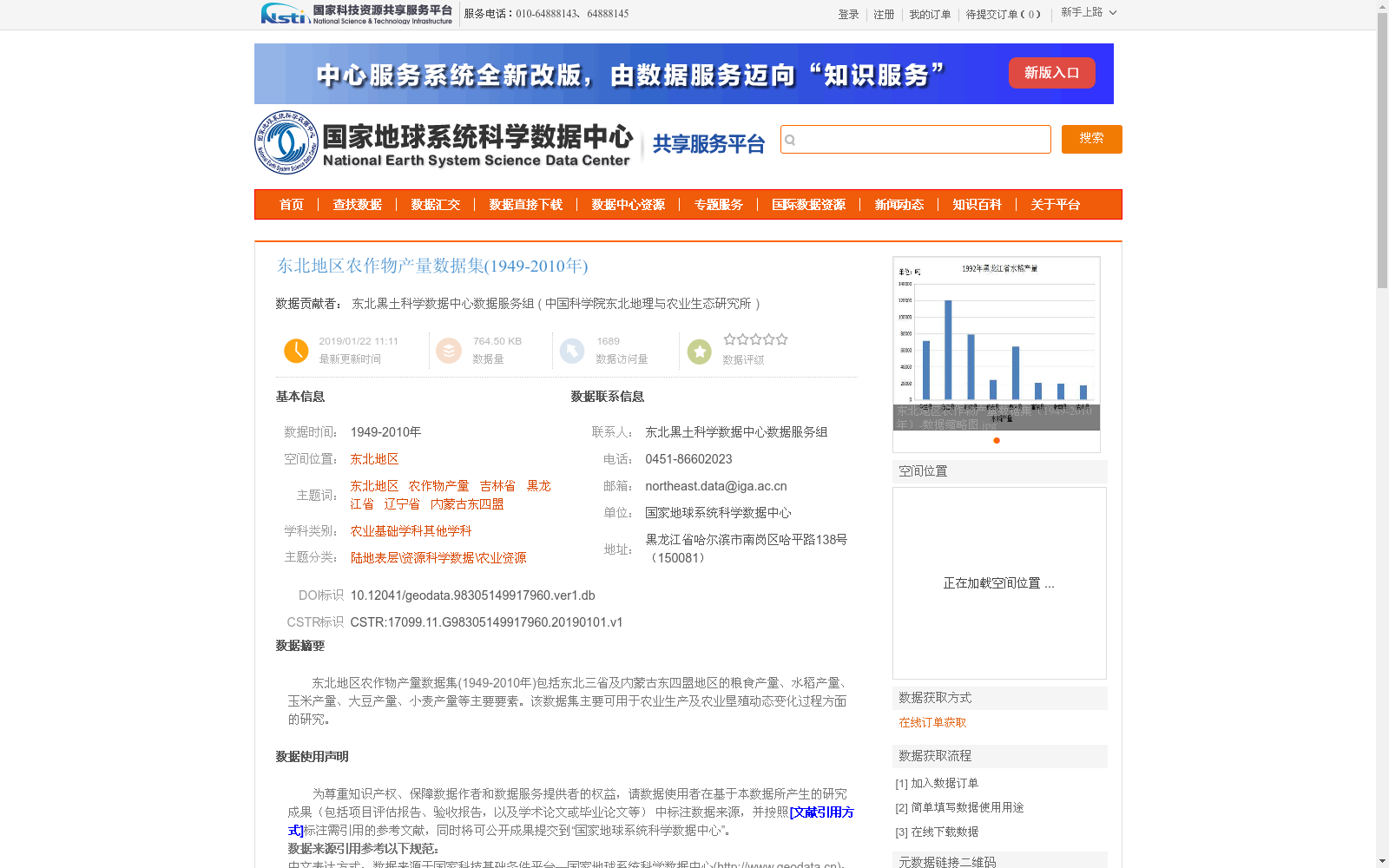Switch to the 首页 tab

tap(291, 205)
